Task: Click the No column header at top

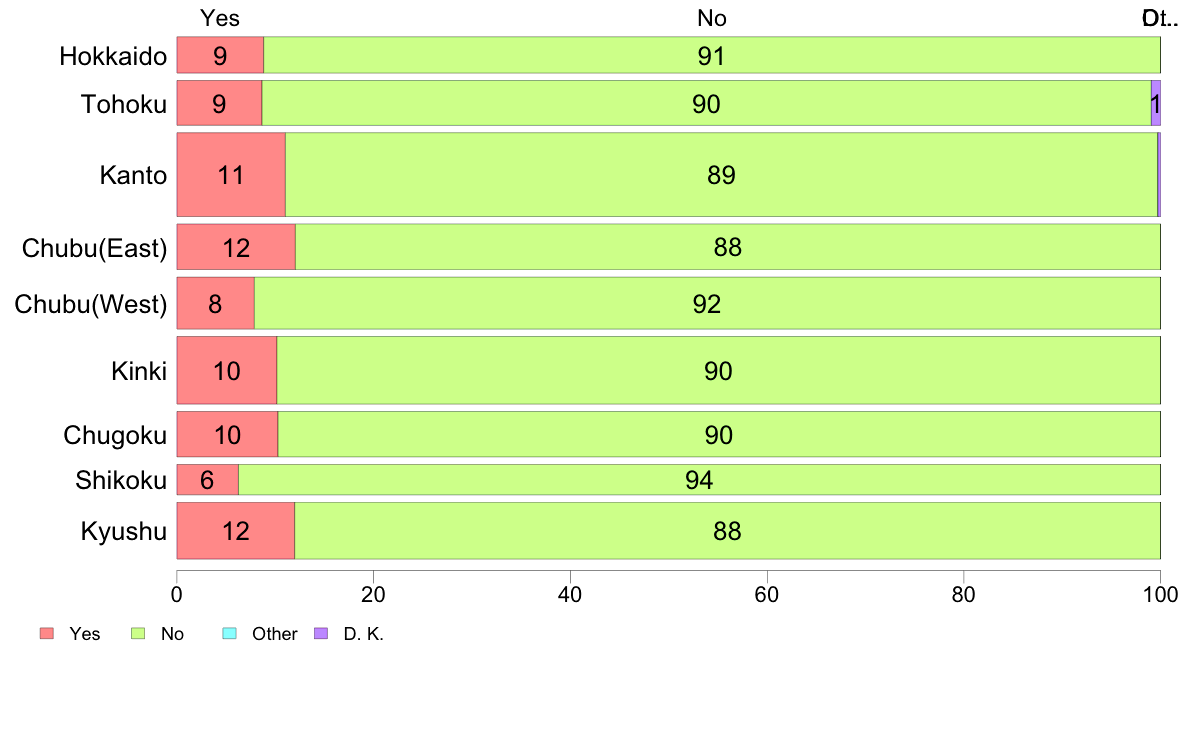Action: pyautogui.click(x=711, y=18)
